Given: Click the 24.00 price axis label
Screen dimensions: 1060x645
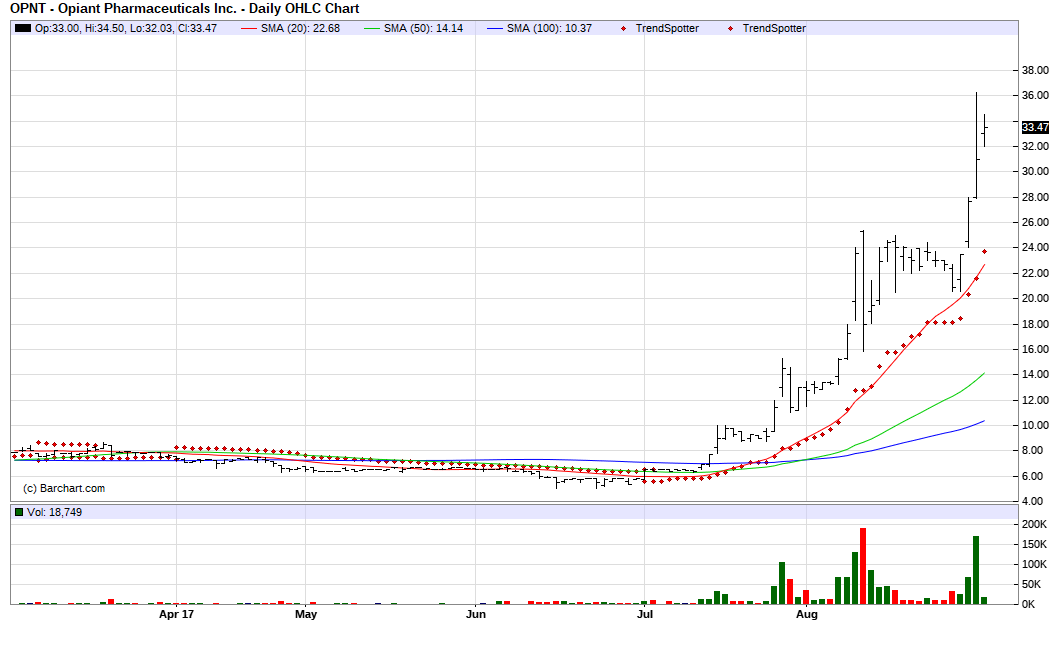Looking at the screenshot, I should click(x=1035, y=247).
